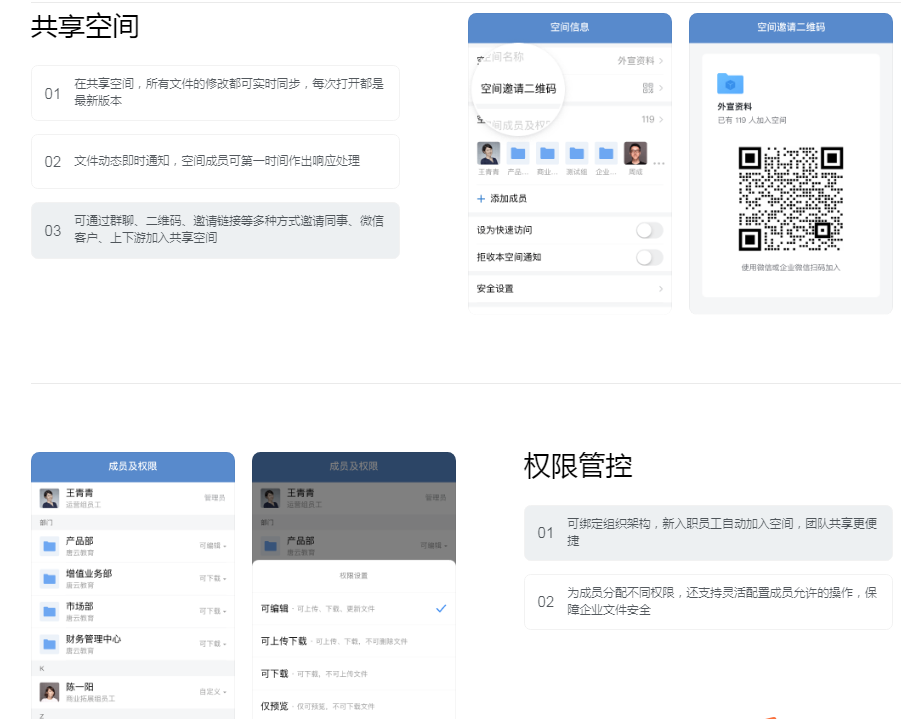The image size is (905, 719).
Task: Click the 测试组 folder icon in member row
Action: (577, 153)
